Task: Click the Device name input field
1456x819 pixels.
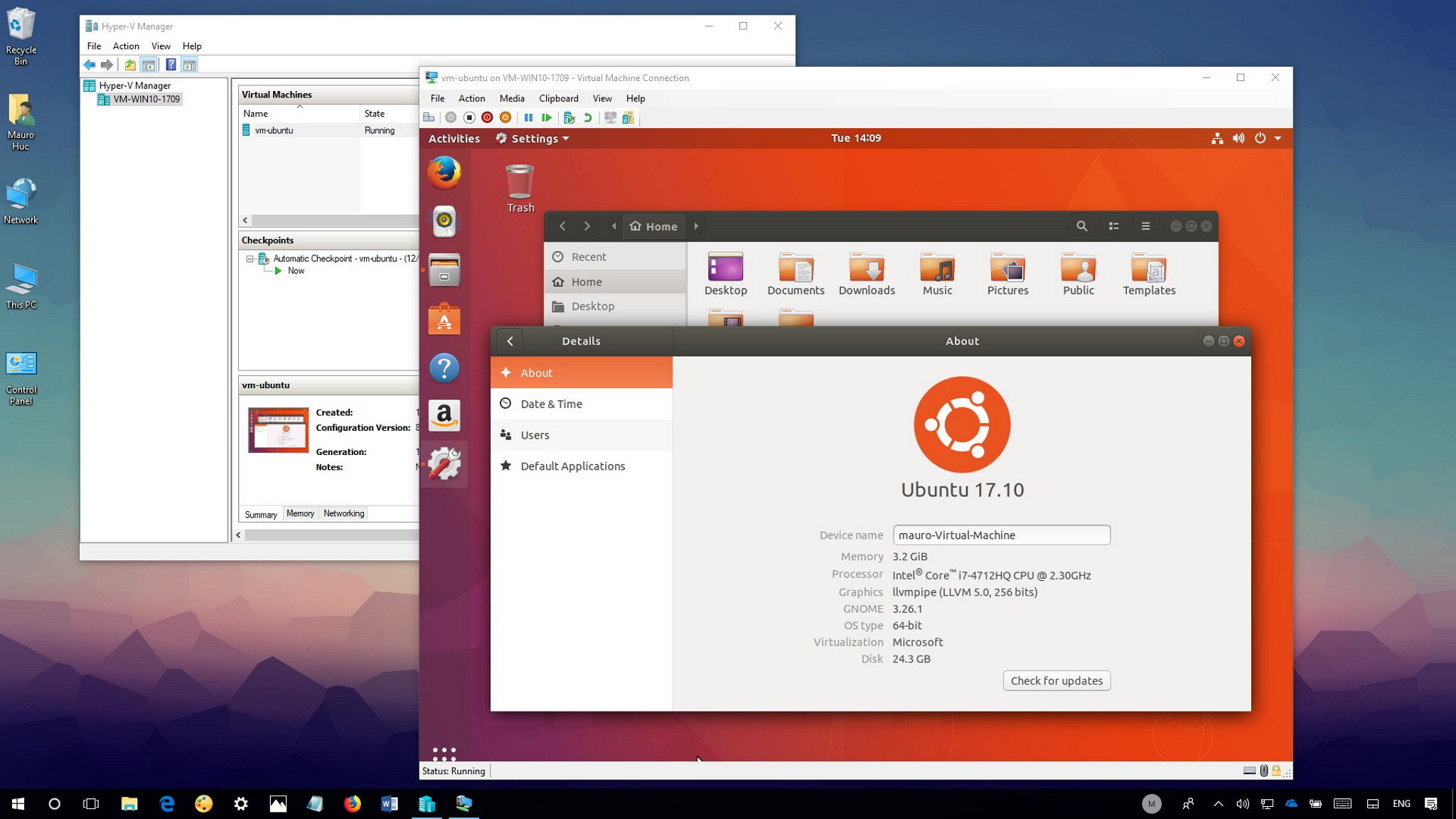Action: [x=1000, y=534]
